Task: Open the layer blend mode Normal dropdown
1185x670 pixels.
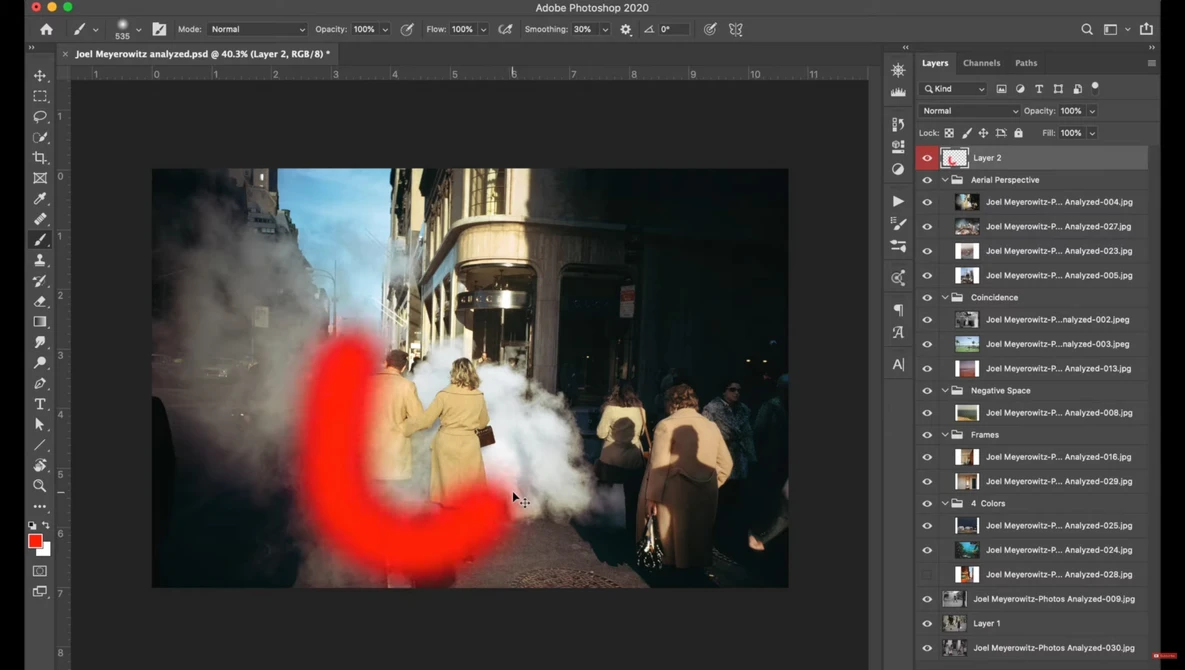Action: (970, 111)
